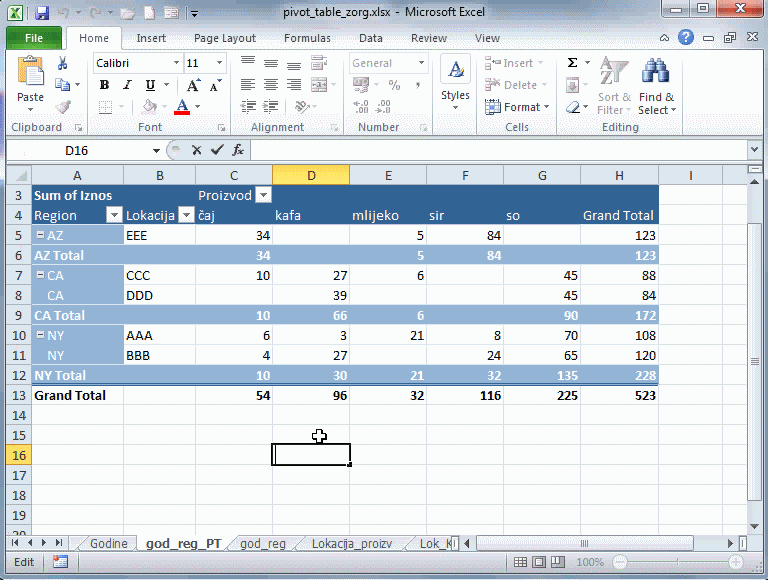Switch to the Godine sheet tab
Image resolution: width=768 pixels, height=580 pixels.
coord(108,543)
